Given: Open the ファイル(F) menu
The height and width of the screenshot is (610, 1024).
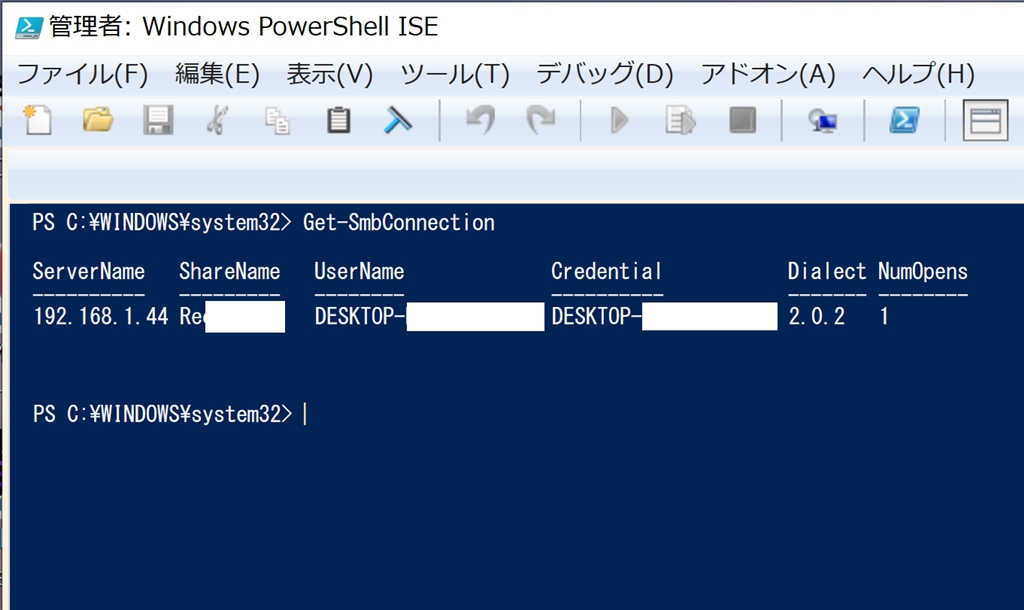Looking at the screenshot, I should click(x=83, y=73).
